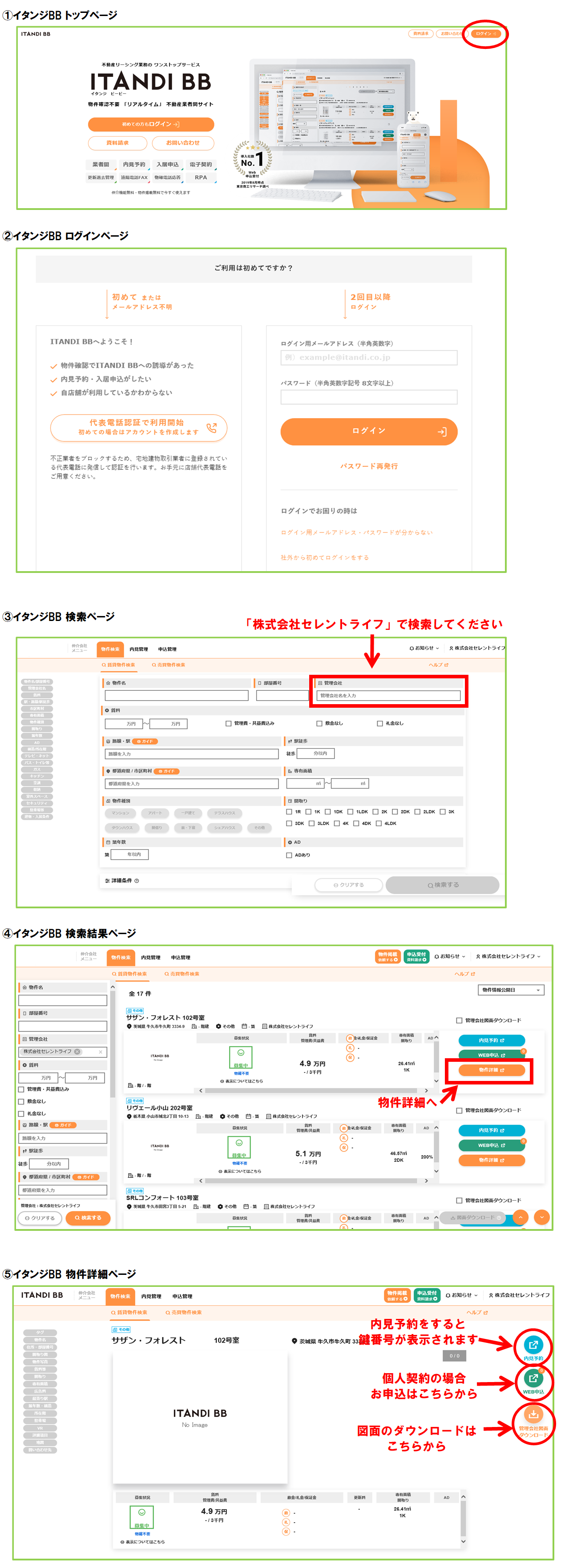577x1568 pixels.
Task: Click the help icon beside 詳細条件
Action: pos(137,880)
